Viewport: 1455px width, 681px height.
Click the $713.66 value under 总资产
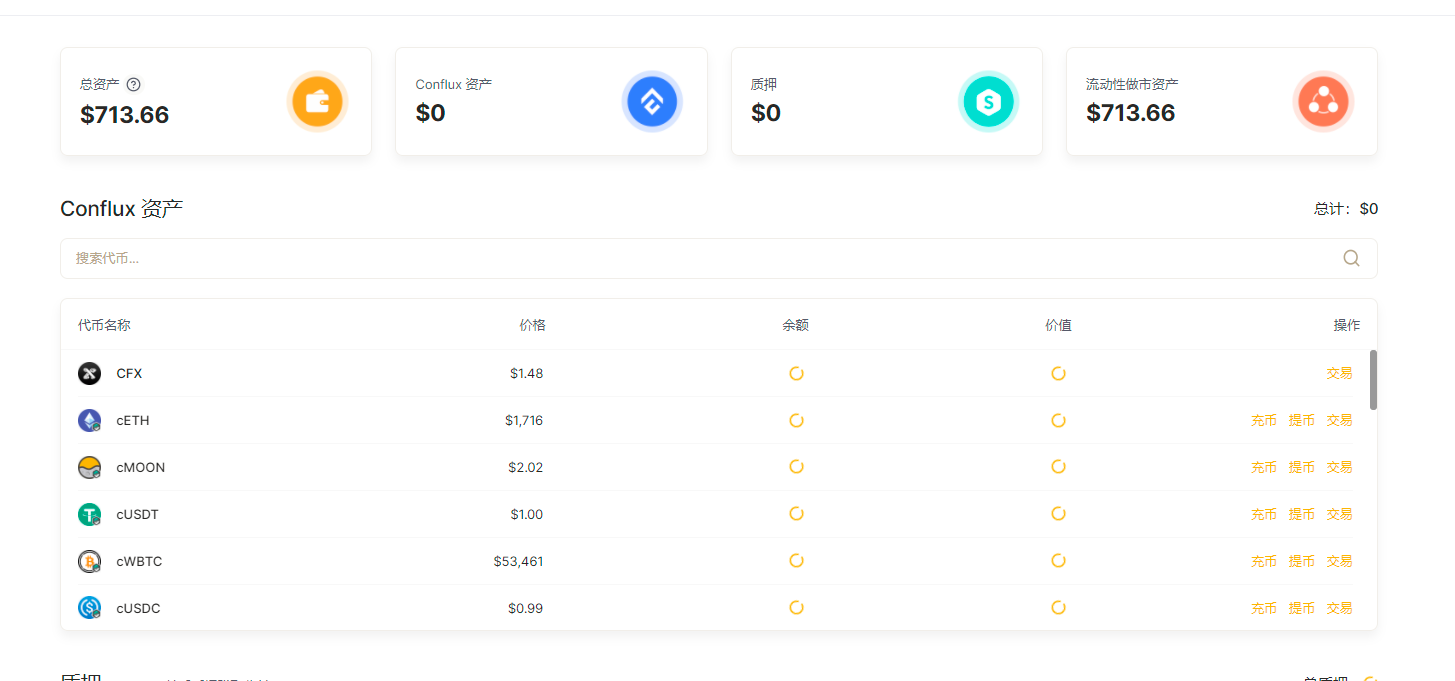[125, 115]
